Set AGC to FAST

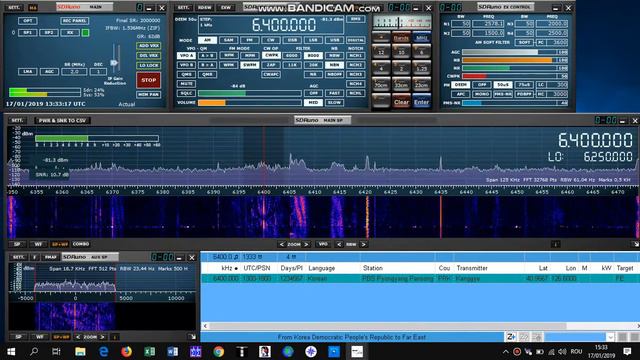click(x=334, y=93)
